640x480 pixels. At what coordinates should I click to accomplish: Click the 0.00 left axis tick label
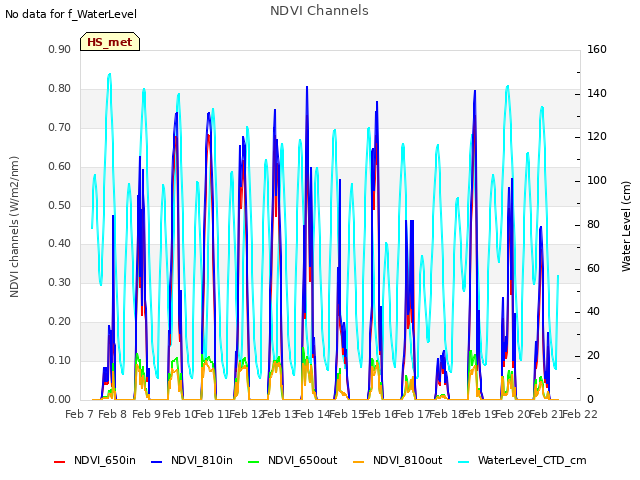(x=60, y=399)
